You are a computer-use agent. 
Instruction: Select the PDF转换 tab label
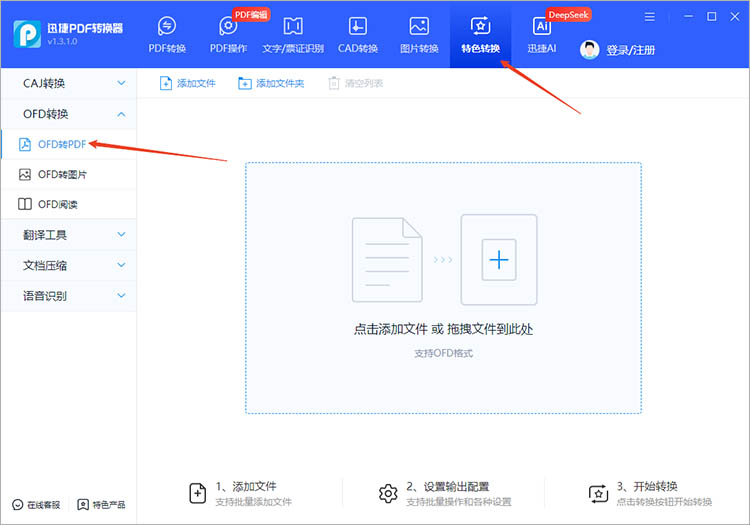tap(167, 48)
